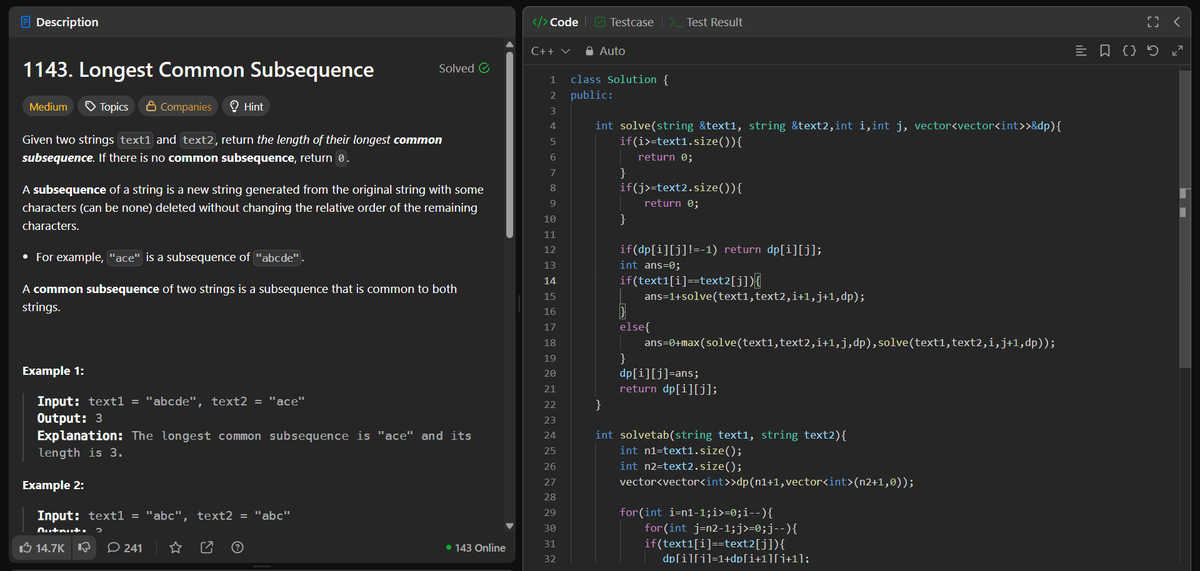This screenshot has height=571, width=1200.
Task: Click inline code "abcde" in description
Action: pos(278,258)
